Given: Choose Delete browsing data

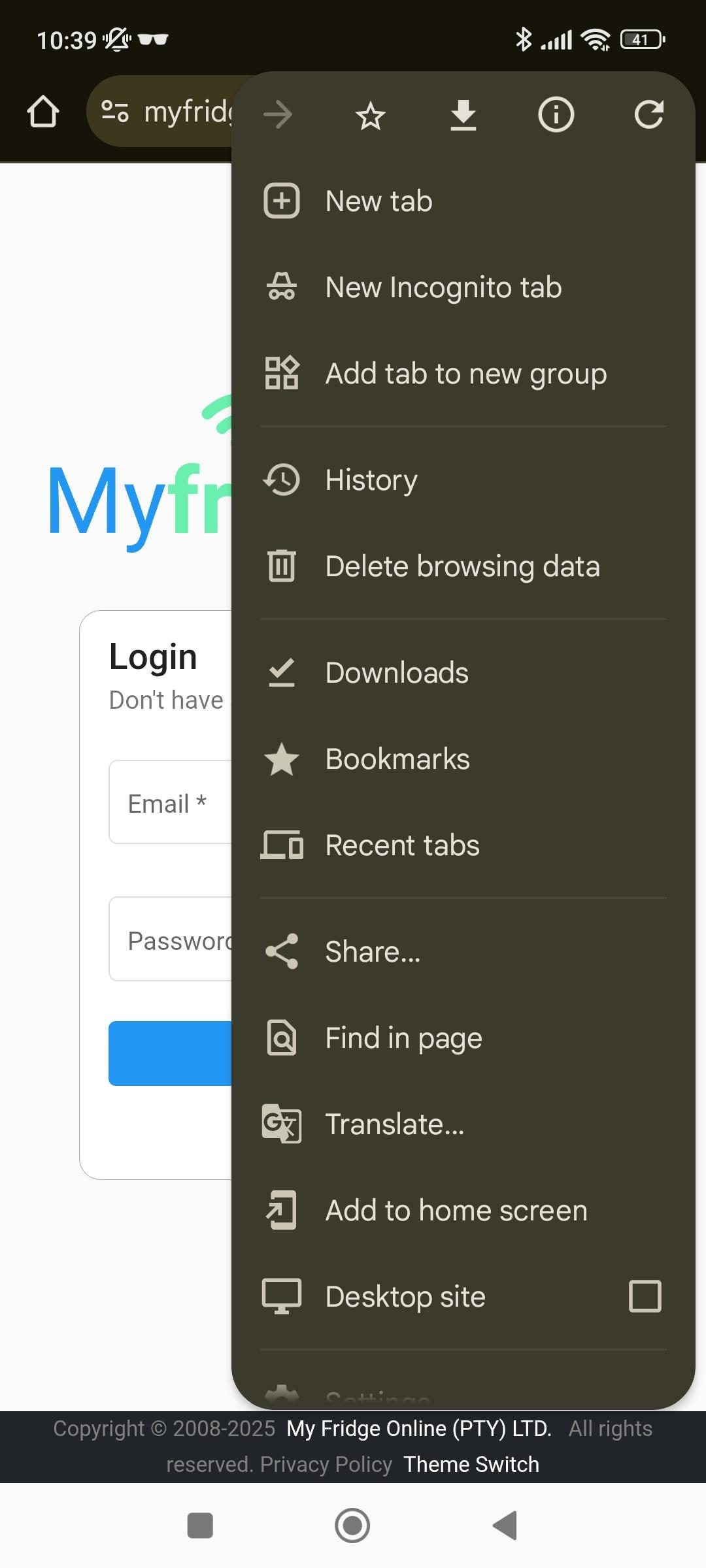Looking at the screenshot, I should coord(463,566).
